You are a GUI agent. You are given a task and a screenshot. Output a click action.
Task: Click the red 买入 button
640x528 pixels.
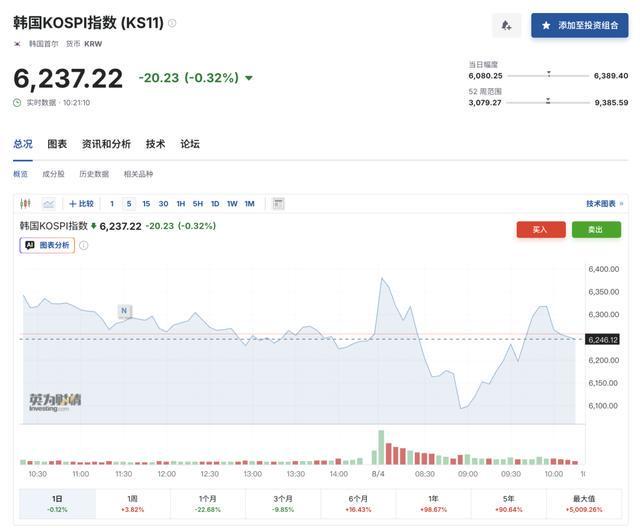(541, 230)
